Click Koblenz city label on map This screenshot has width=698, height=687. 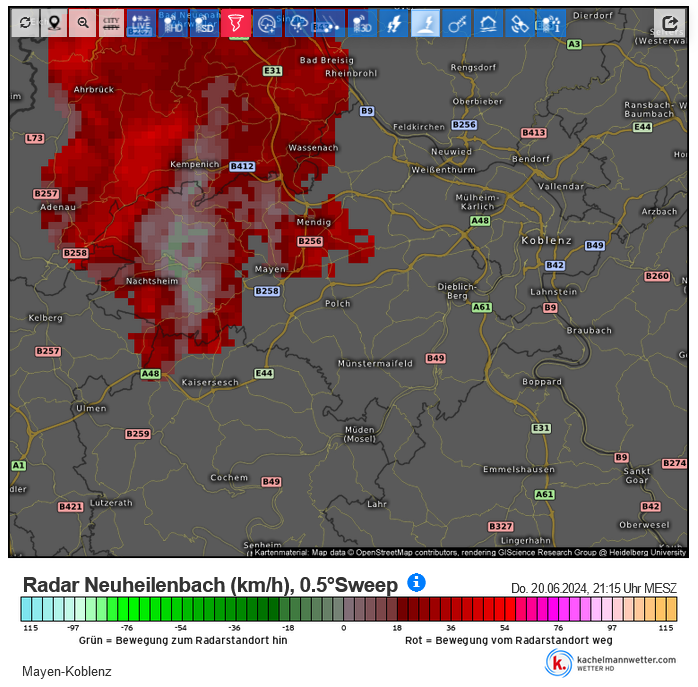click(546, 240)
